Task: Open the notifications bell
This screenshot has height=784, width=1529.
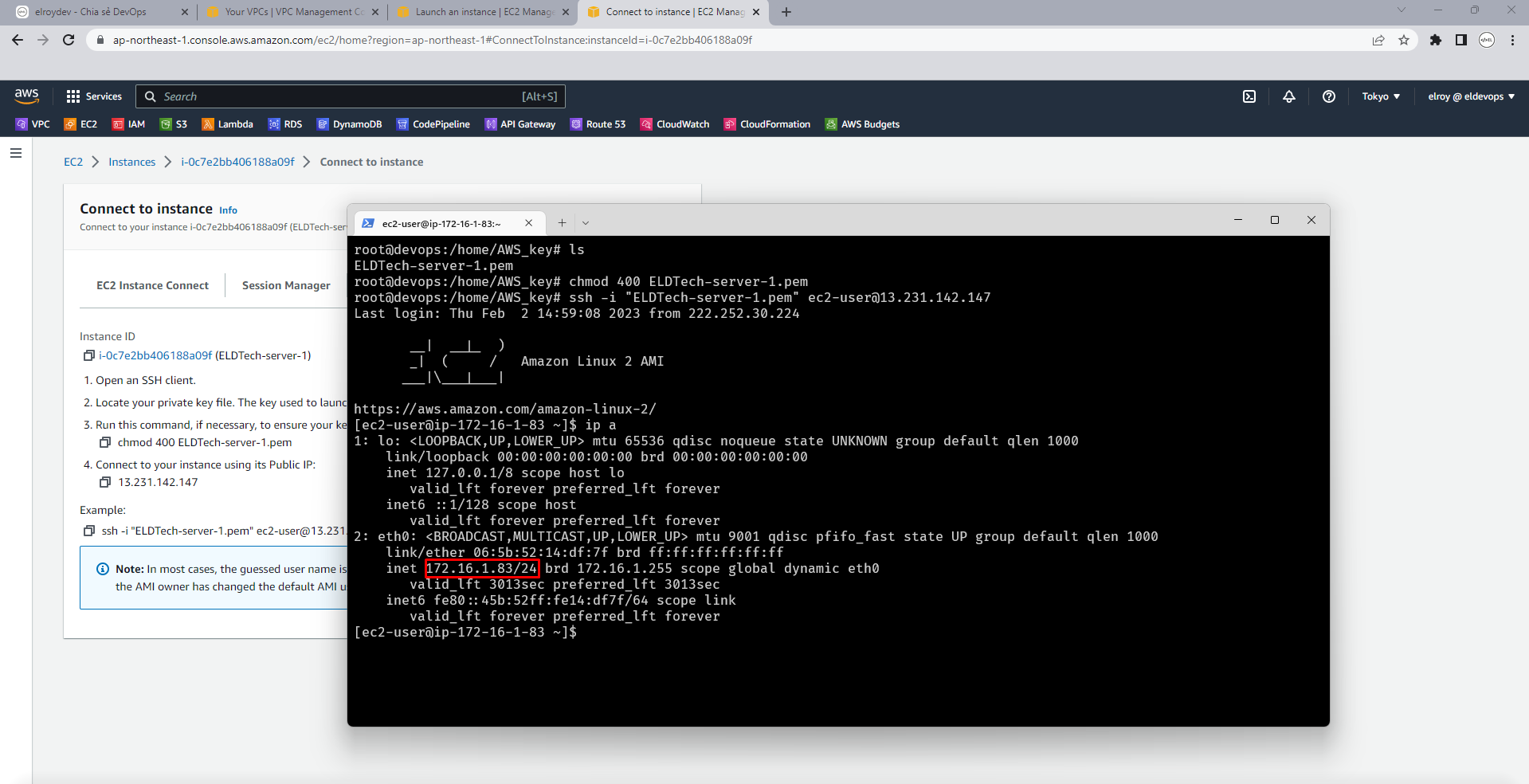Action: click(x=1289, y=96)
